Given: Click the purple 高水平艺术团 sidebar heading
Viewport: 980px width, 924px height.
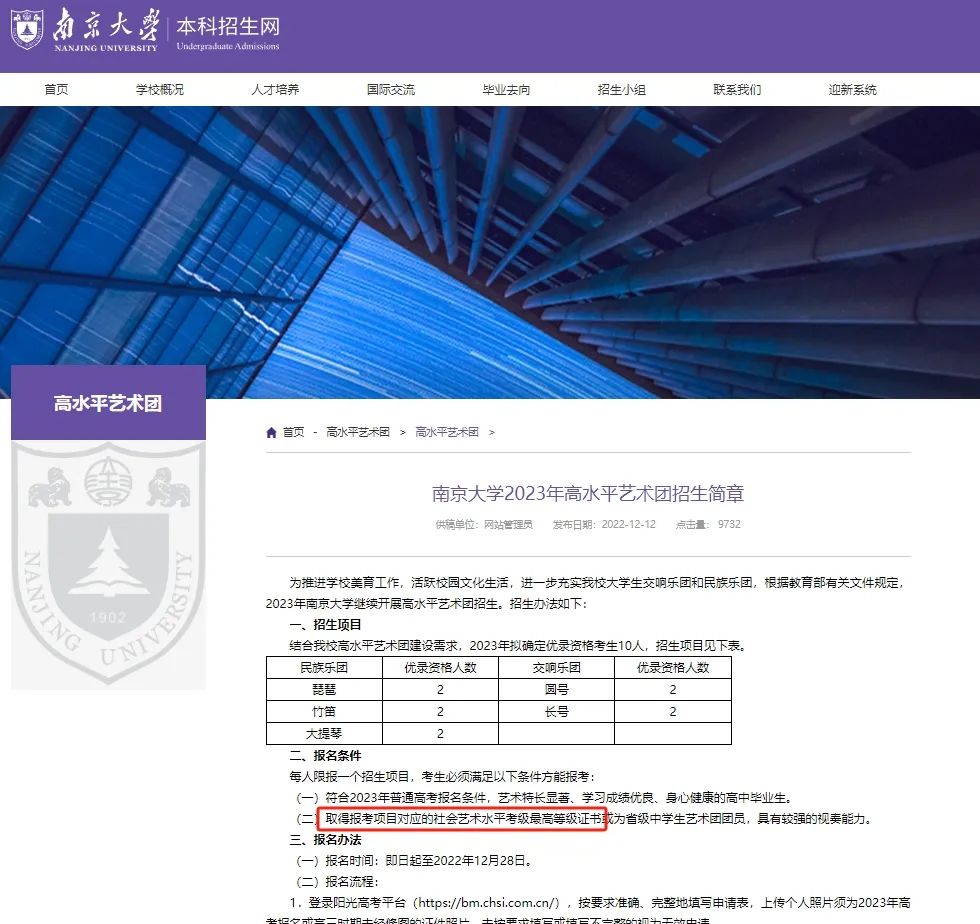Looking at the screenshot, I should point(108,404).
